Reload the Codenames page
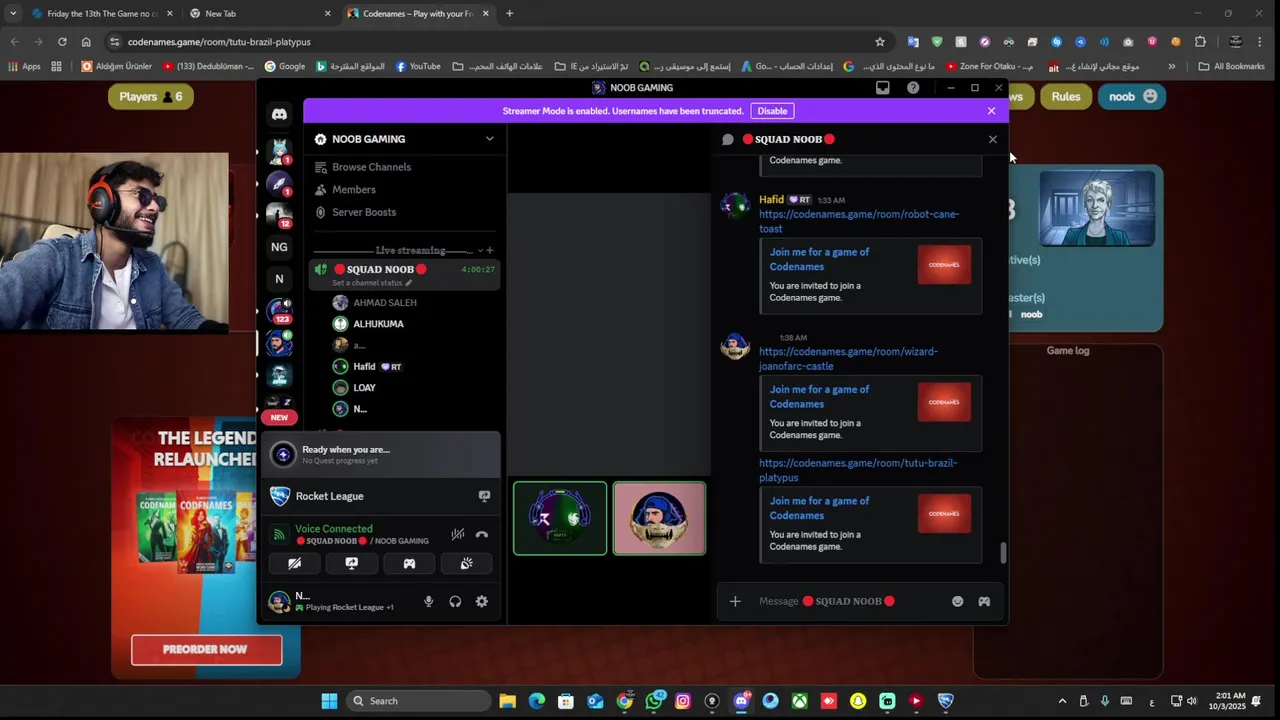The height and width of the screenshot is (720, 1280). tap(62, 42)
